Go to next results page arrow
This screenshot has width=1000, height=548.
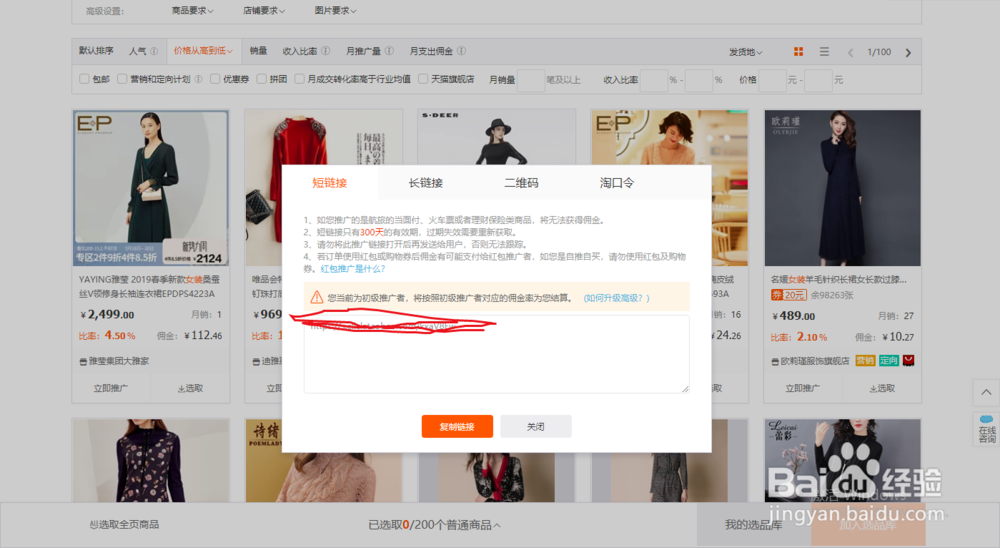click(908, 52)
